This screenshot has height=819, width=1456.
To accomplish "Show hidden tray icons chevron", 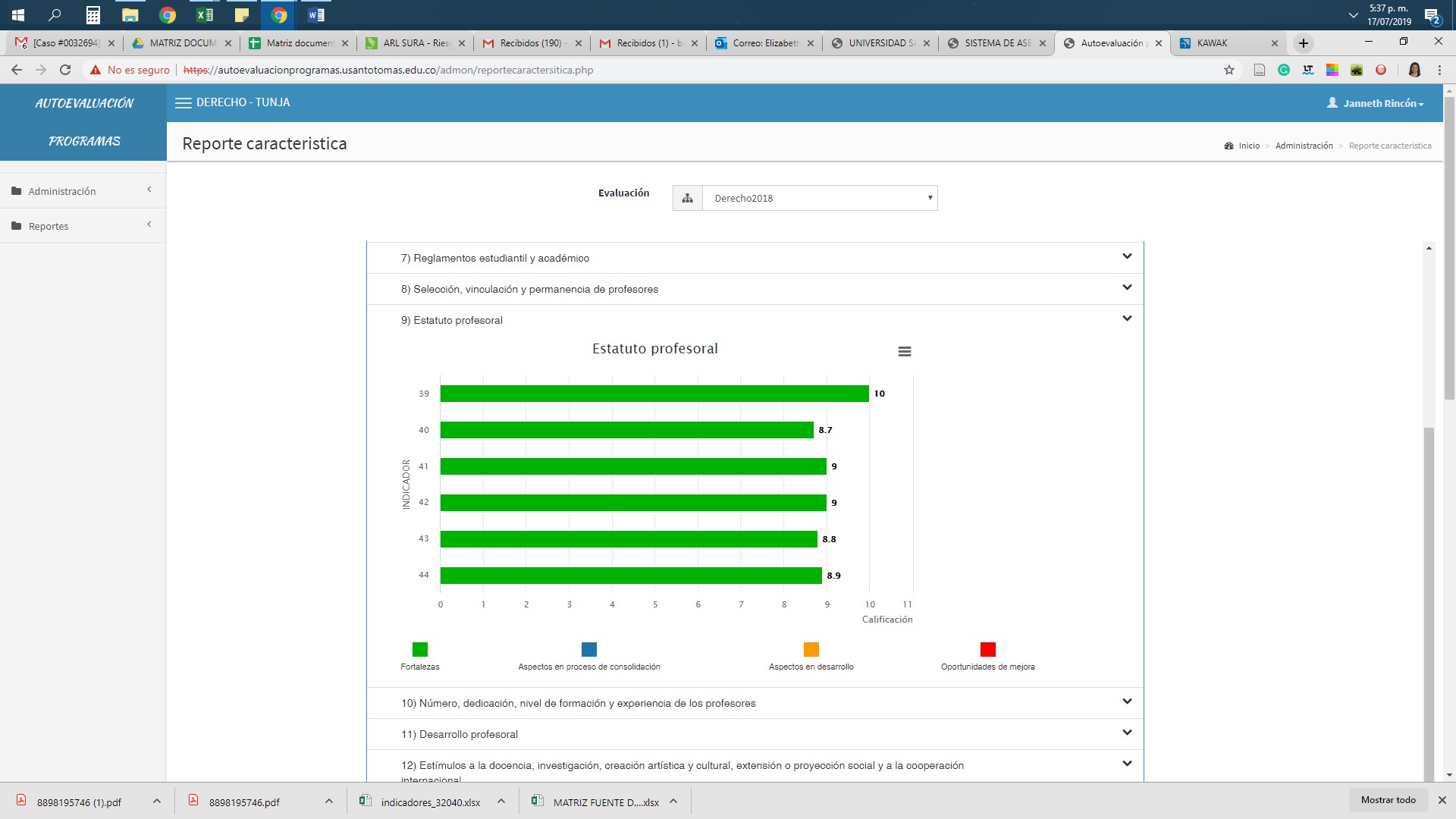I will [1353, 15].
